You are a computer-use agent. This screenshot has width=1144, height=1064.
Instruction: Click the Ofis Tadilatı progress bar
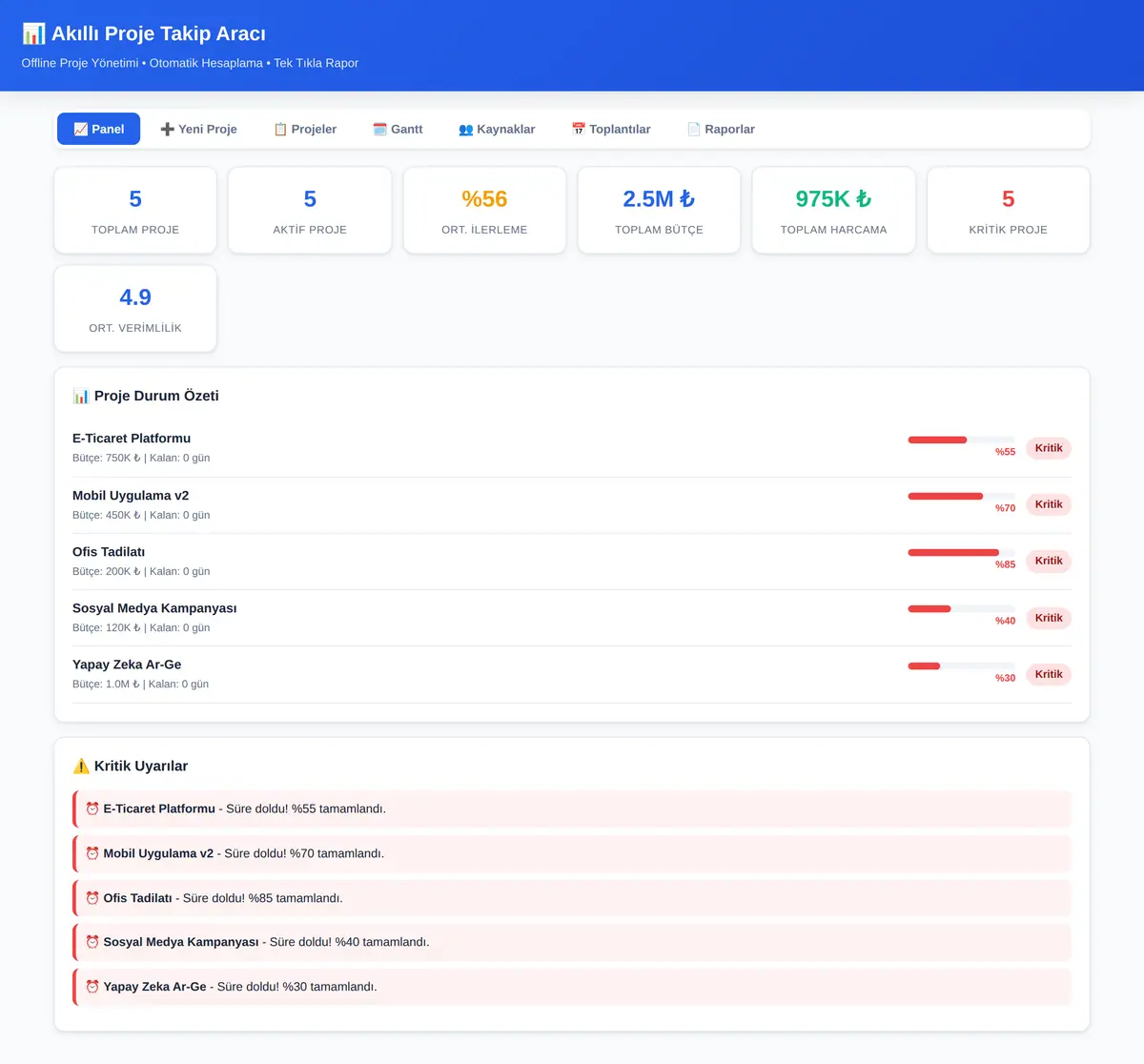click(962, 553)
